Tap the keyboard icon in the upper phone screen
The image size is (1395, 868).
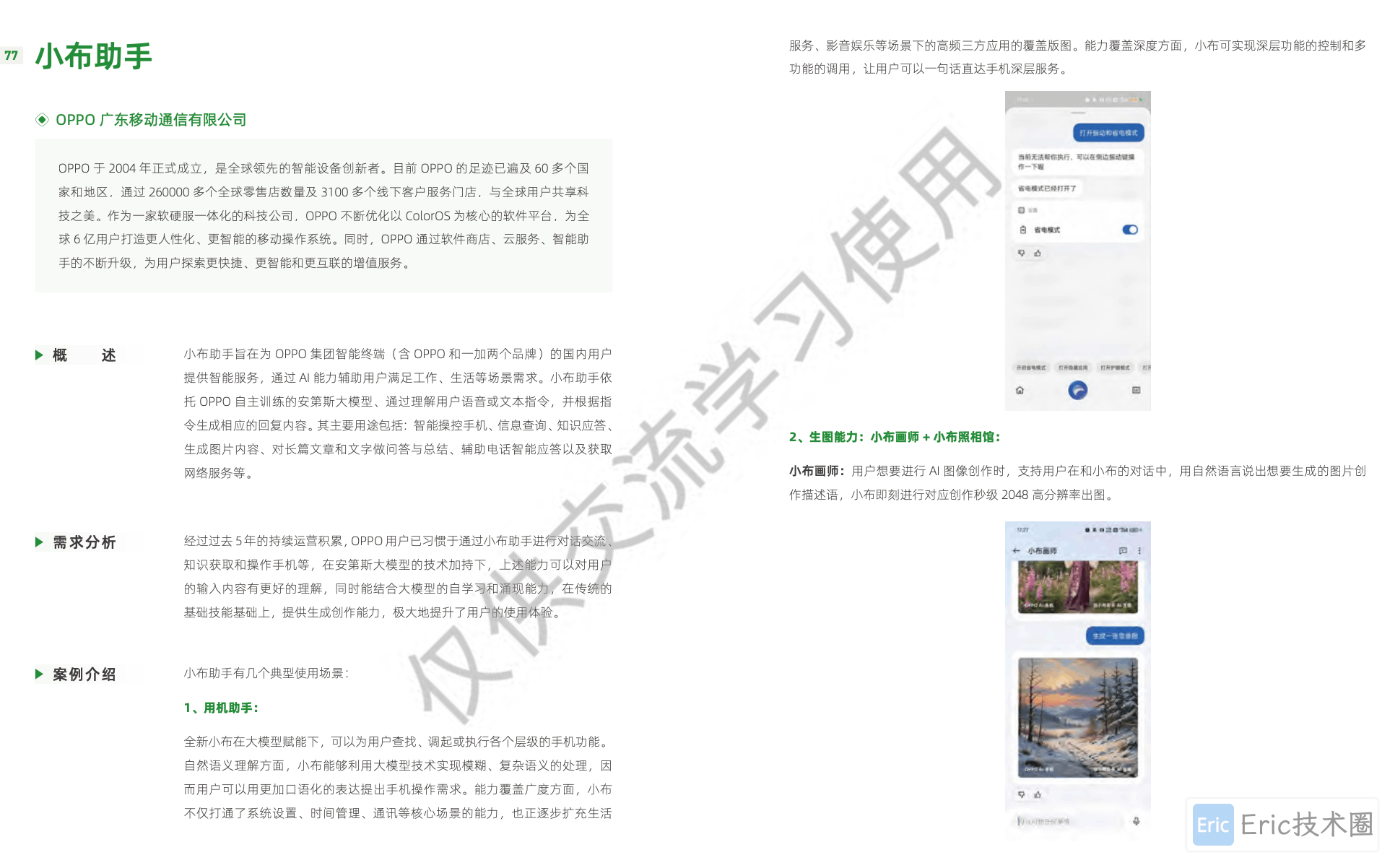[1136, 390]
